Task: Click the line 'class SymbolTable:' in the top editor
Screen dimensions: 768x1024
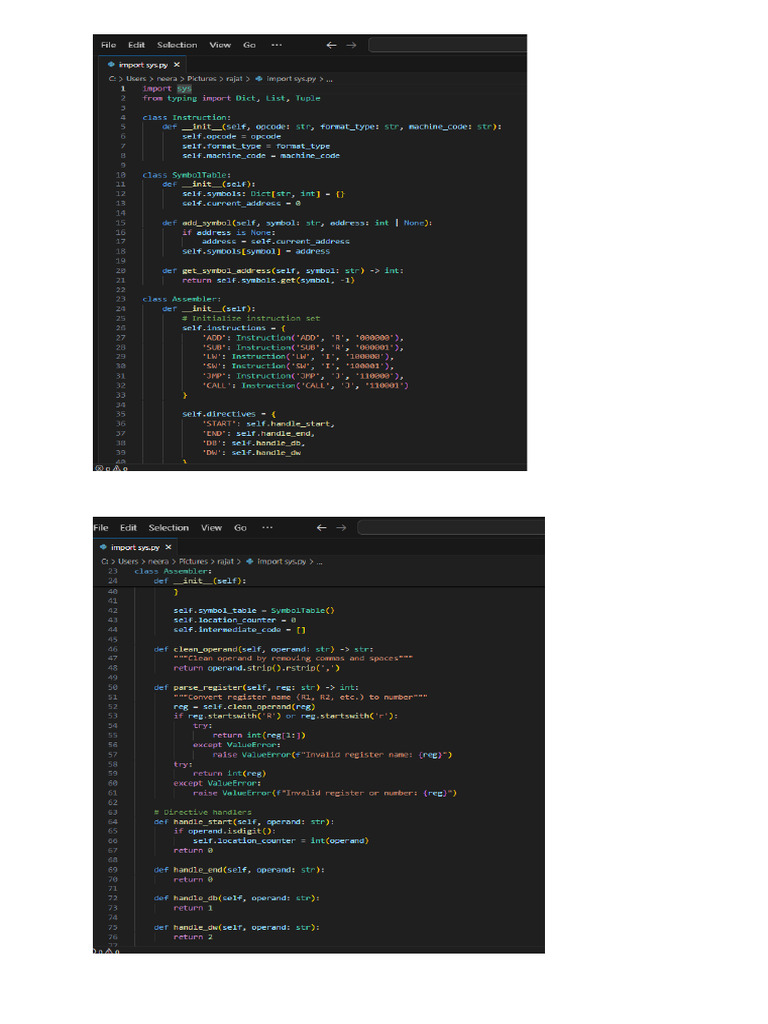Action: pos(186,175)
